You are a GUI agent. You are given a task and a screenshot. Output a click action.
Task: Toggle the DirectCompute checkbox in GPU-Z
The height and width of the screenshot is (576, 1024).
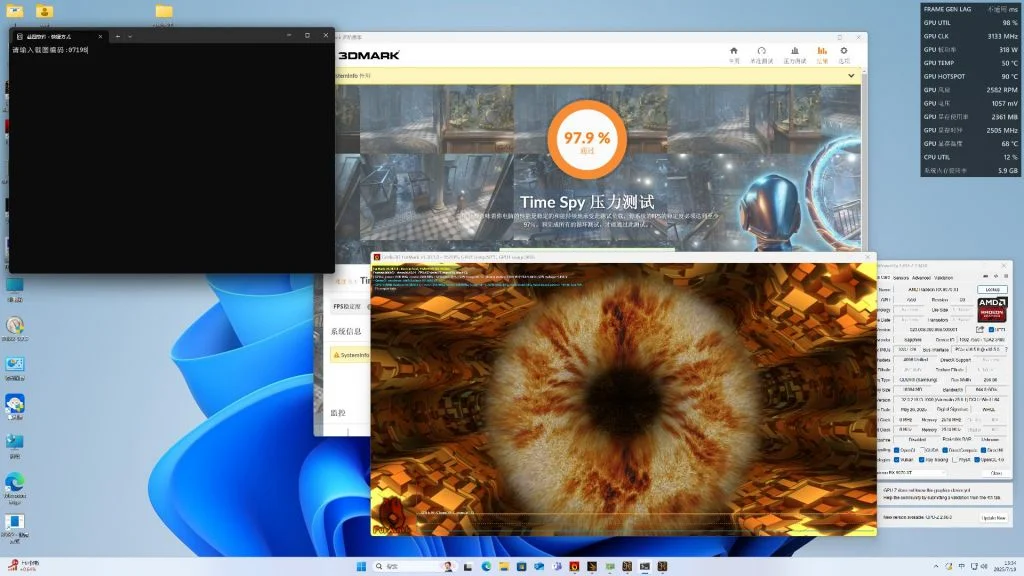(x=945, y=450)
